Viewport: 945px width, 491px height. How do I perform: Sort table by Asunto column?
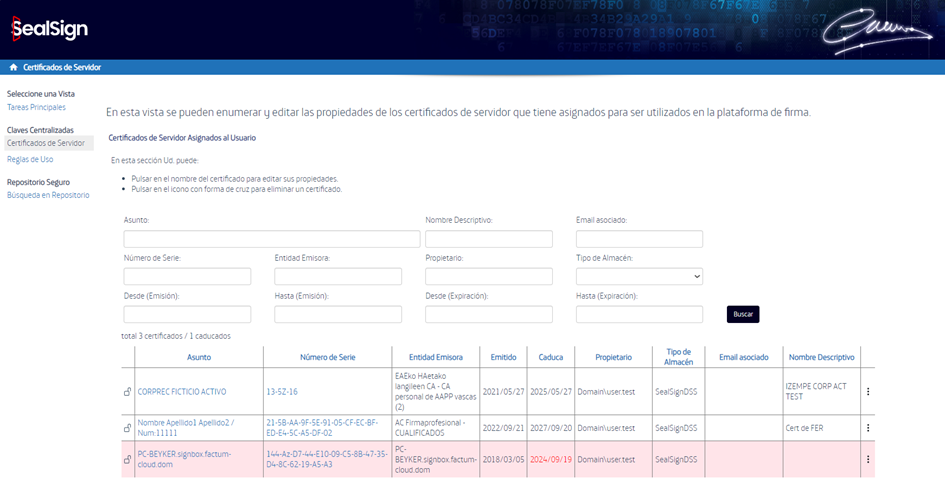(199, 357)
